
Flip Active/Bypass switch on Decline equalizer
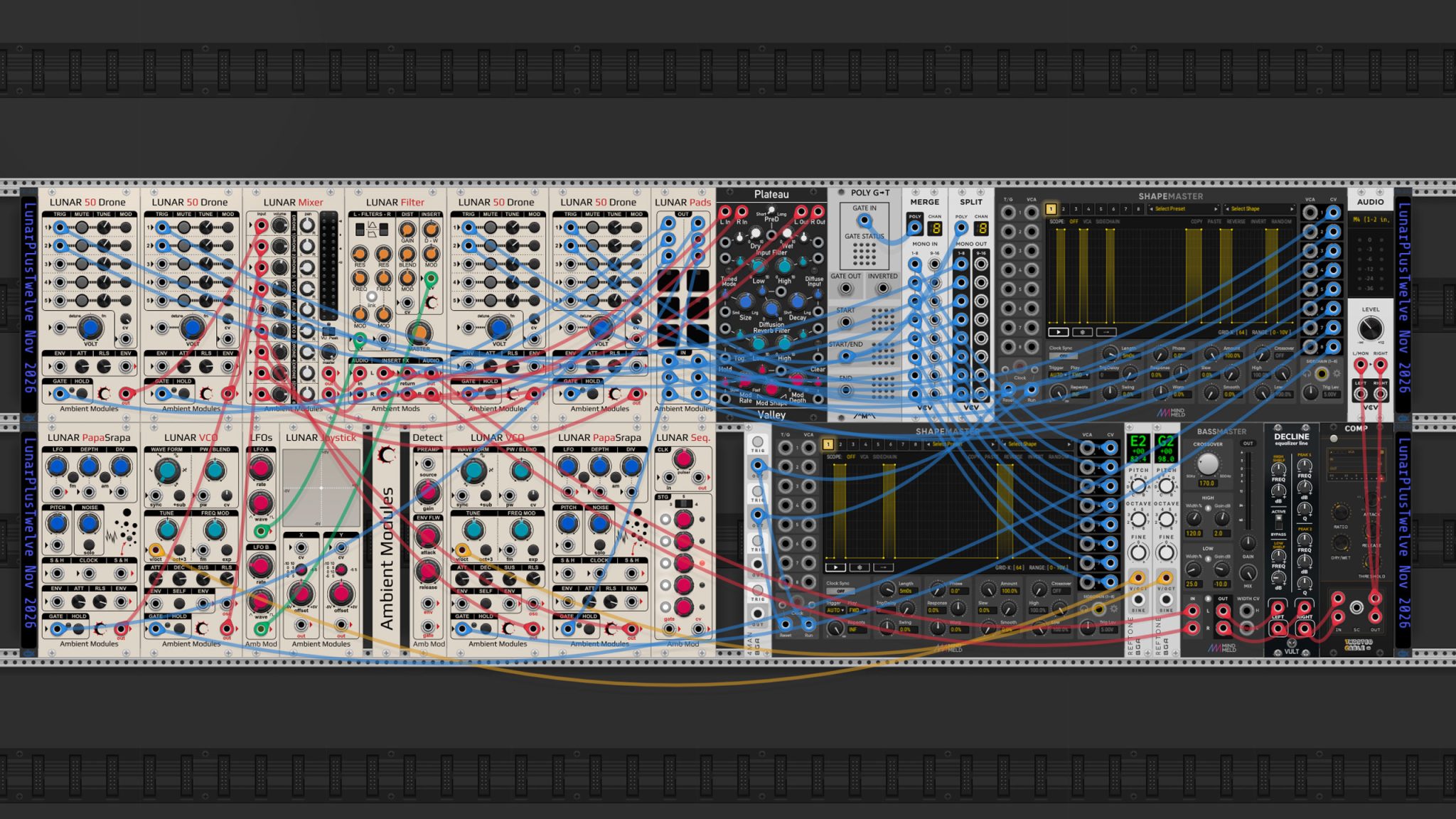pos(1278,523)
